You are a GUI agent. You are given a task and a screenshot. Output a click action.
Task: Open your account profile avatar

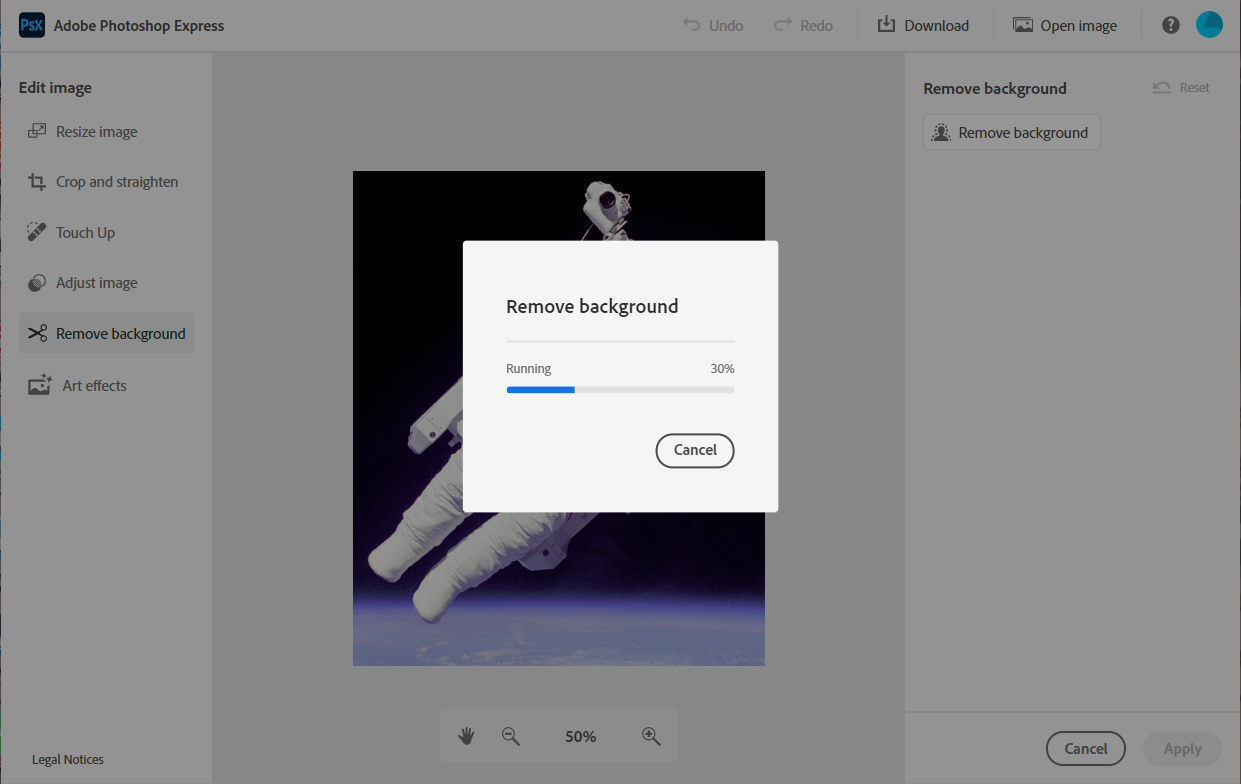[1209, 24]
